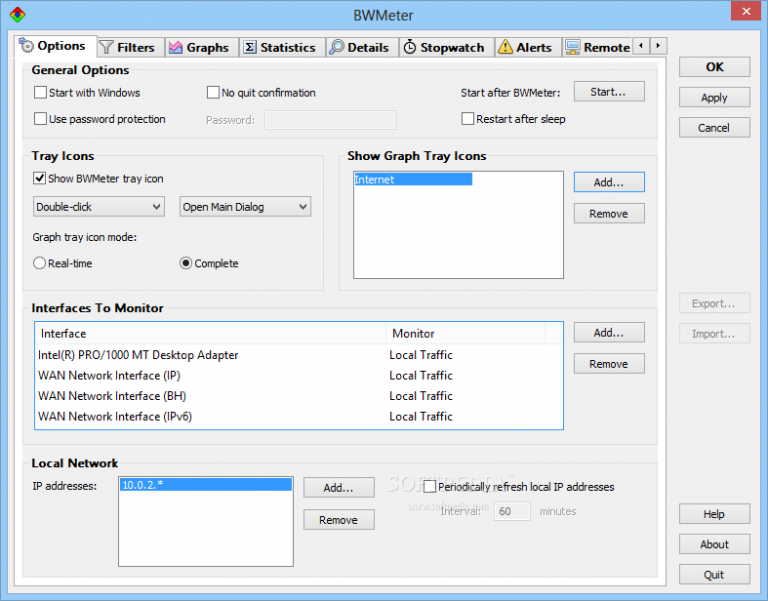Close the BWMeter window
This screenshot has height=601, width=768.
(x=745, y=11)
